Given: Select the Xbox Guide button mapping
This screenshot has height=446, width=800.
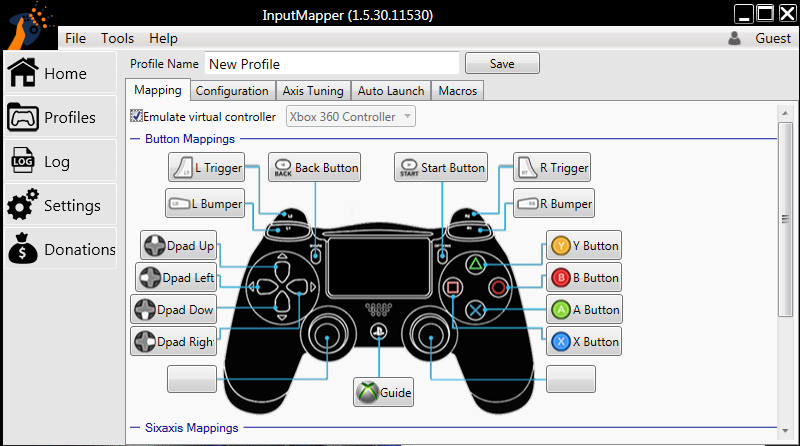Looking at the screenshot, I should tap(384, 392).
